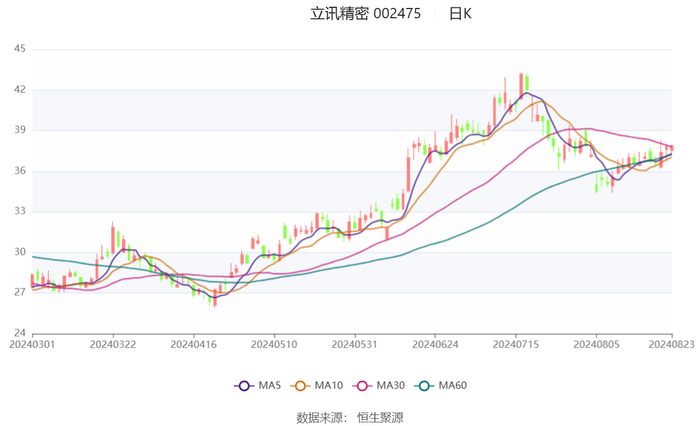700x426 pixels.
Task: Toggle the MA60 teal legend marker
Action: tap(424, 386)
